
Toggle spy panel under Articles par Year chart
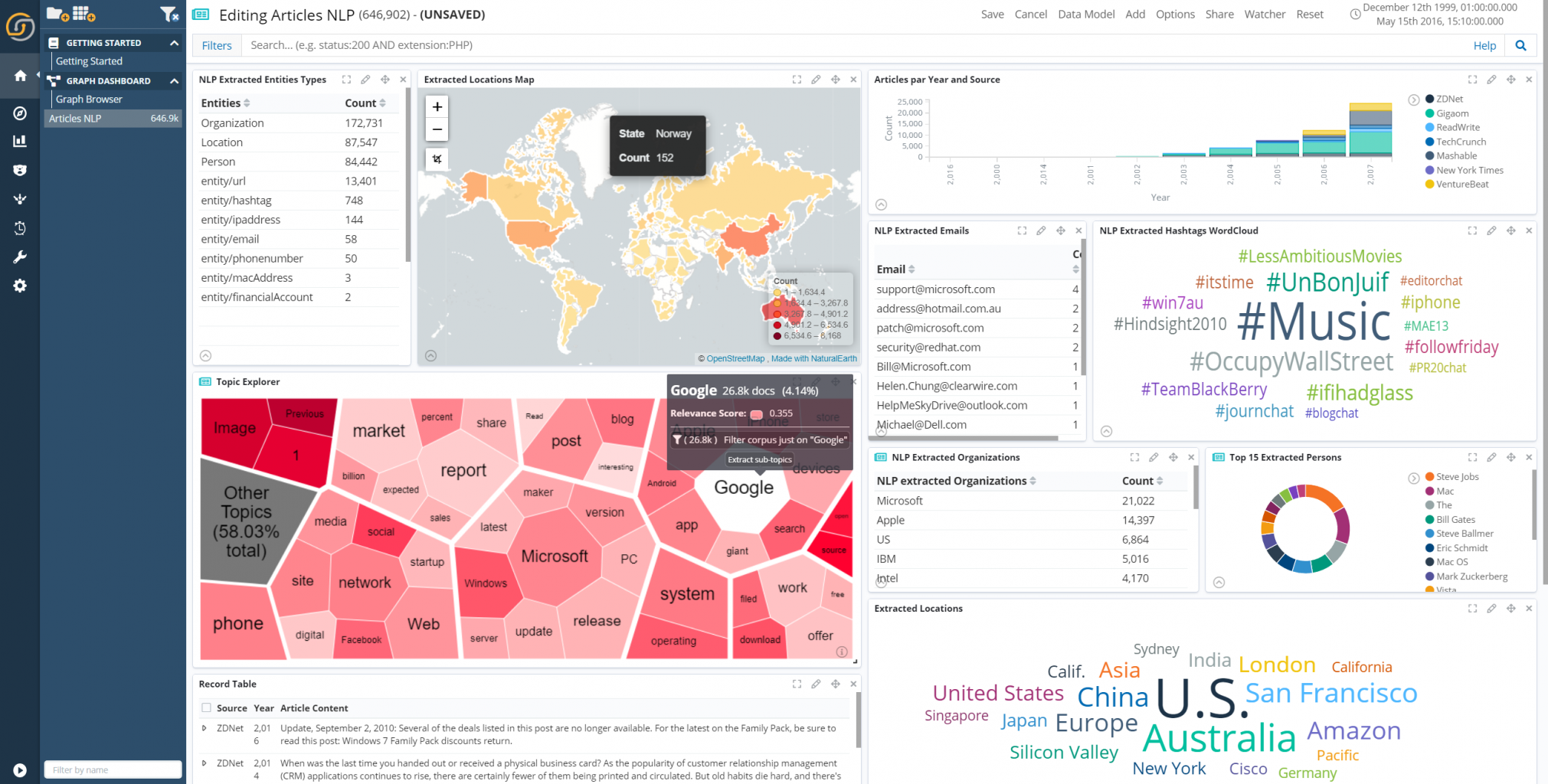pos(881,204)
